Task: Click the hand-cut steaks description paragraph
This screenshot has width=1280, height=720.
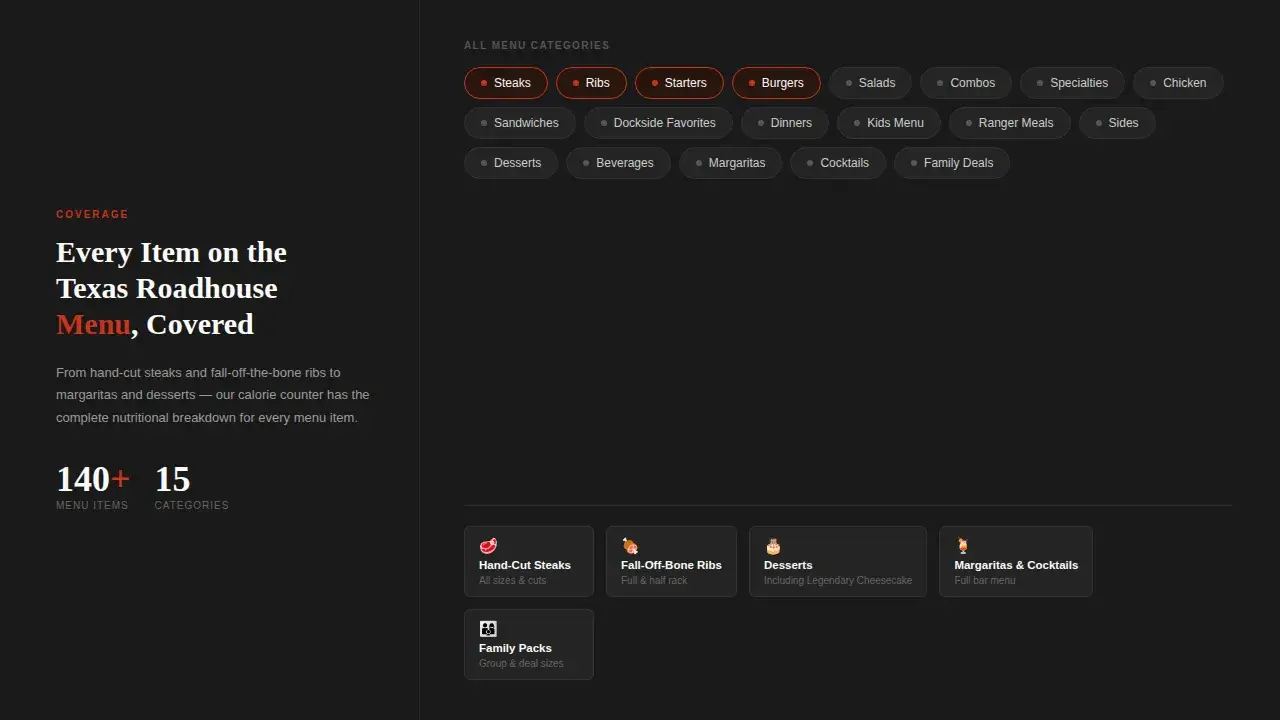Action: click(x=213, y=395)
